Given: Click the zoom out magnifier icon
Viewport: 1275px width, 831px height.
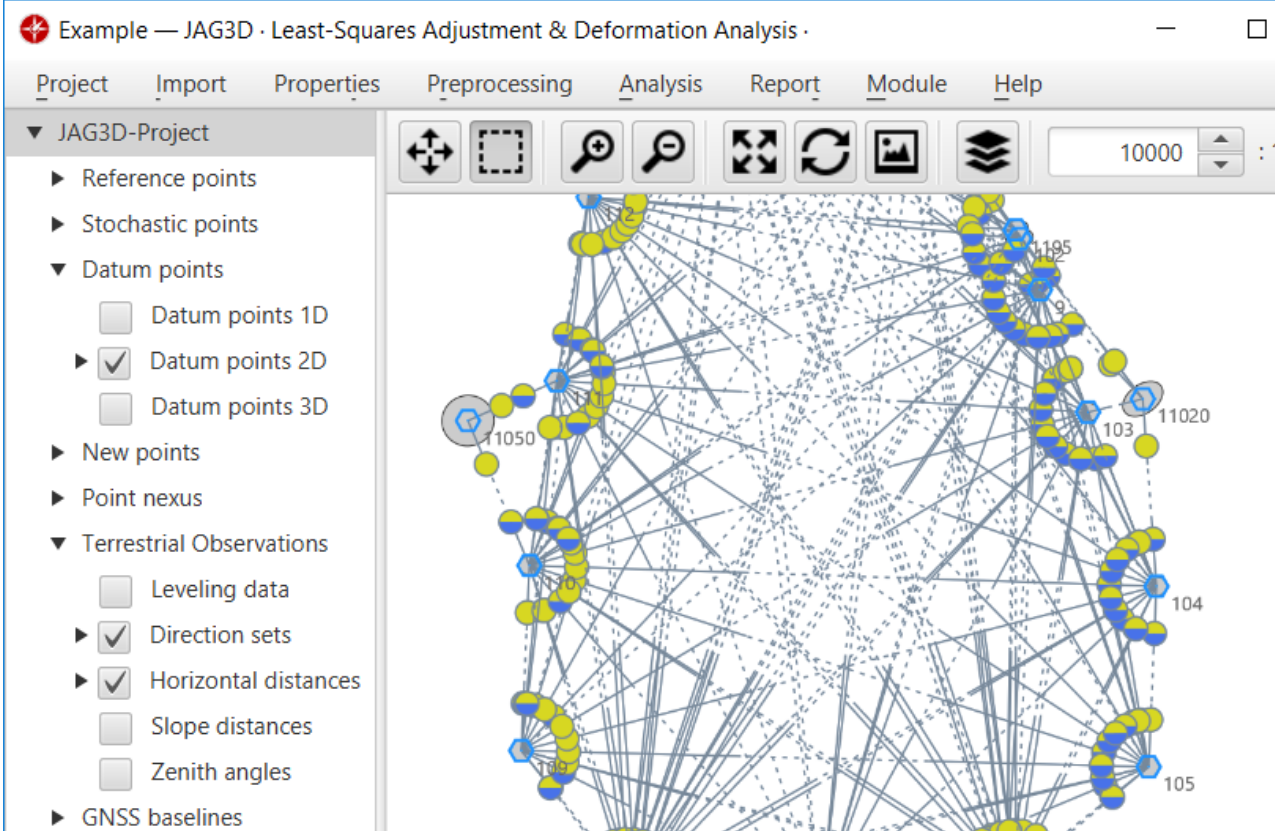Looking at the screenshot, I should click(663, 152).
